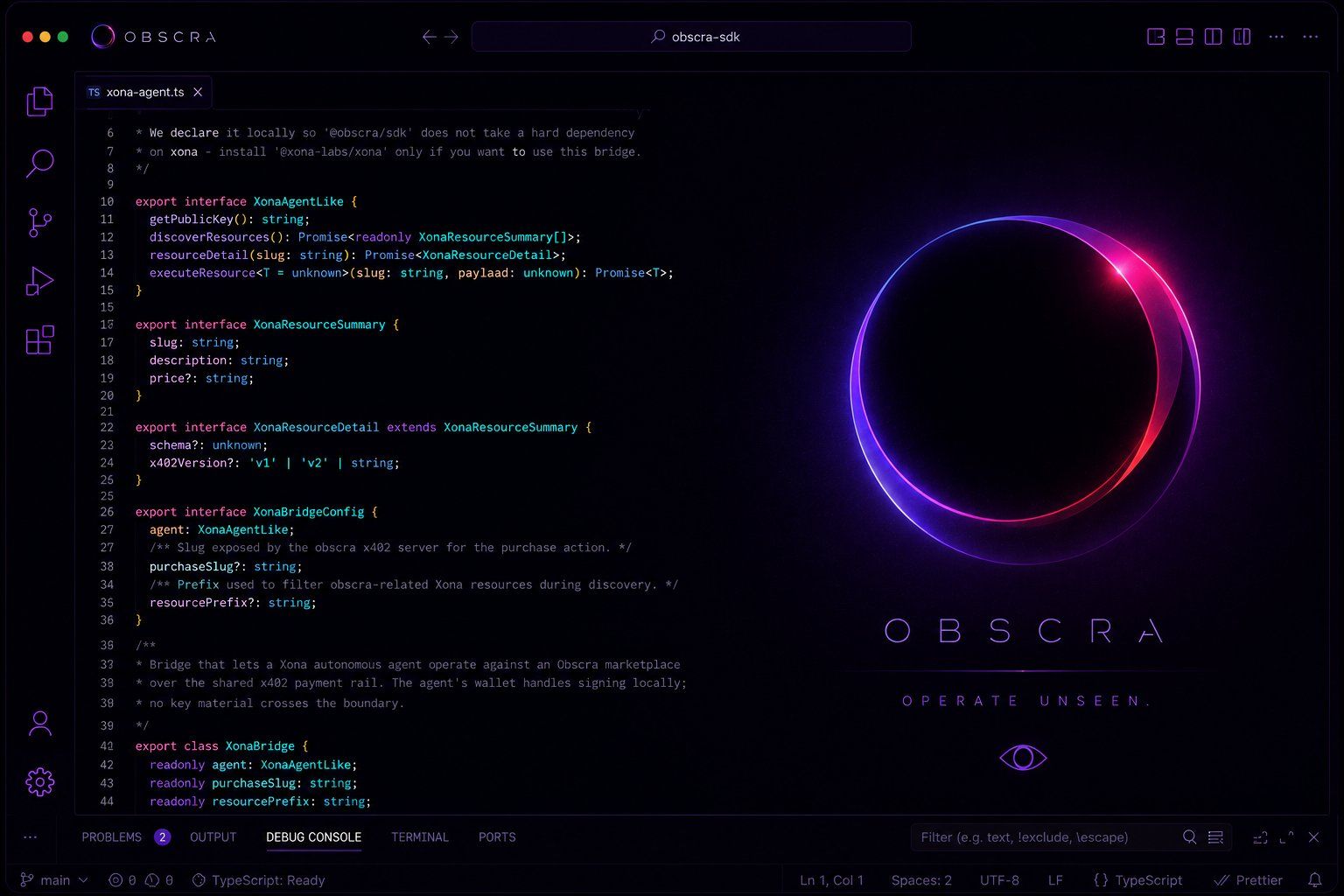Click the panel alignment icon beside maximize
Screen dimensions: 1344x896
(1260, 837)
